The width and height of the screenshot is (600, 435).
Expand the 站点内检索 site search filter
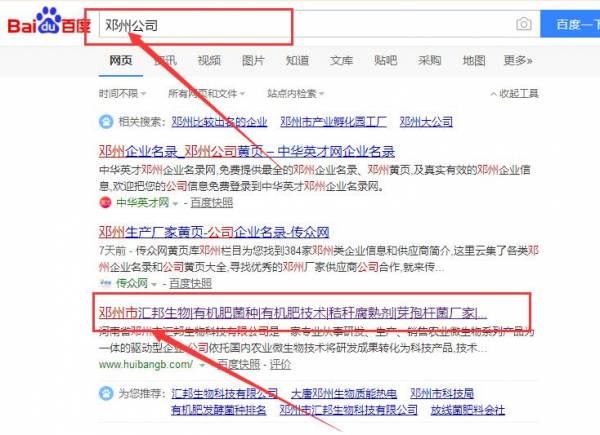pos(298,94)
